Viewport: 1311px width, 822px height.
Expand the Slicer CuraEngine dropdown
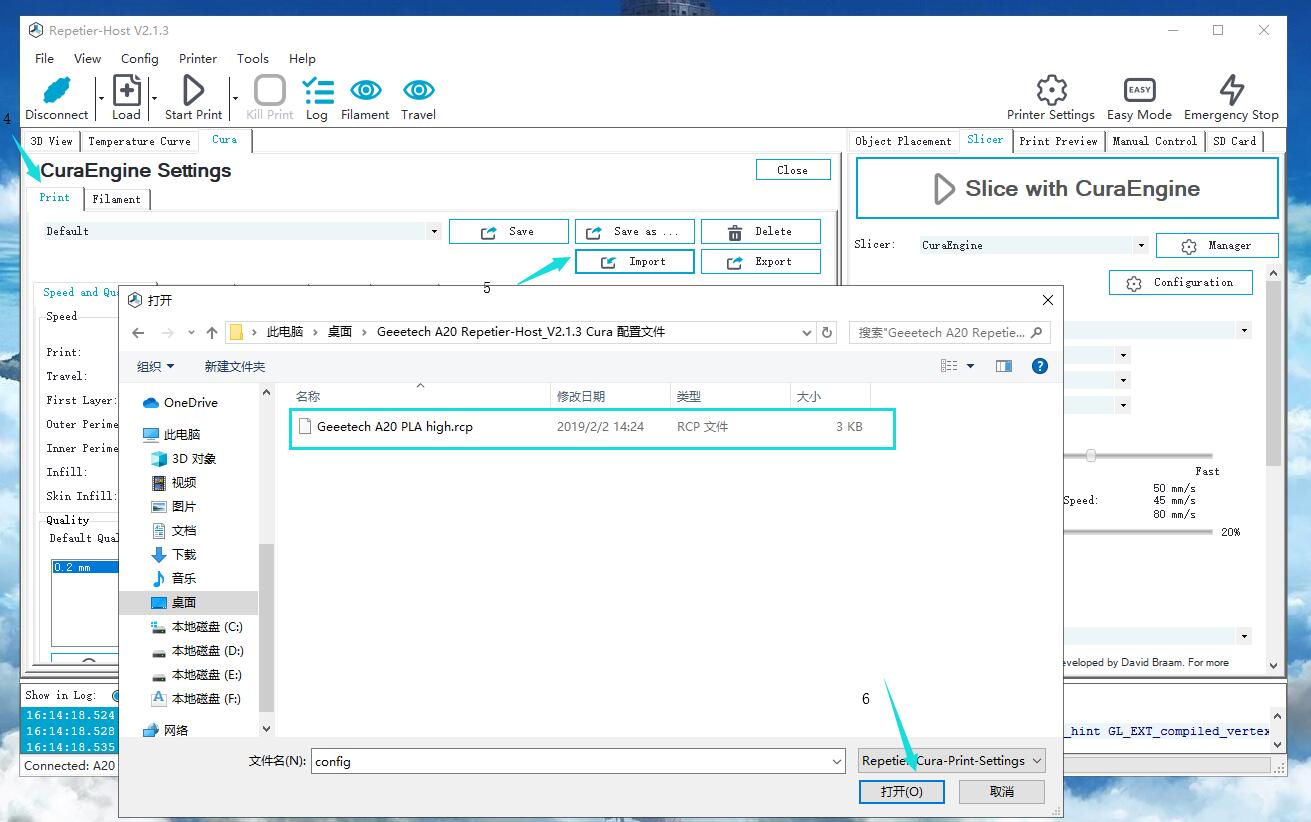(x=1141, y=245)
